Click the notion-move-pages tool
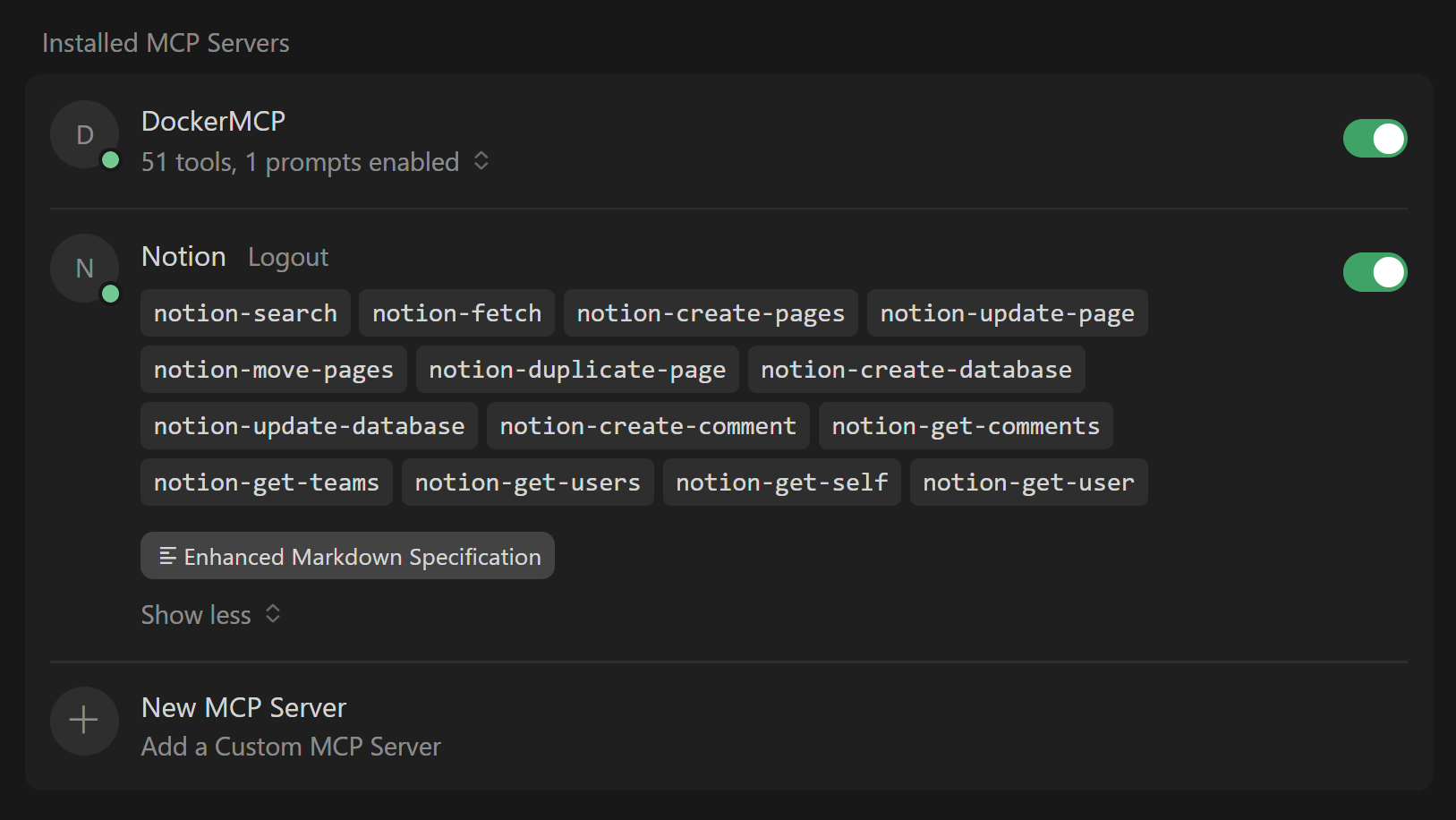Image resolution: width=1456 pixels, height=820 pixels. [x=273, y=370]
